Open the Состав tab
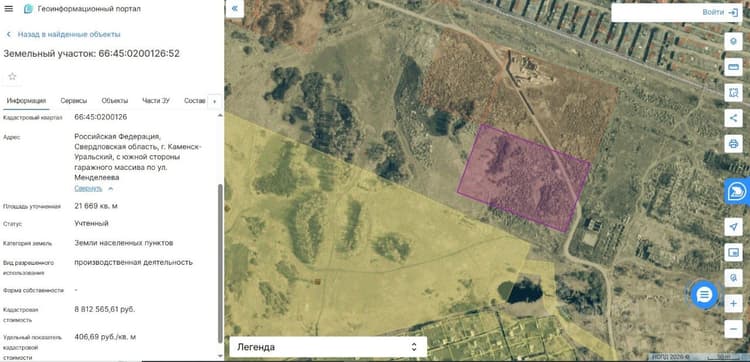Screen dimensions: 750x362 [x=195, y=101]
